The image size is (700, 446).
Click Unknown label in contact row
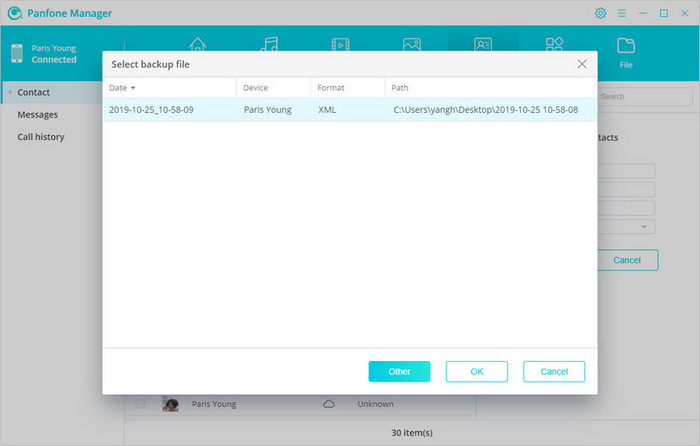pos(375,404)
